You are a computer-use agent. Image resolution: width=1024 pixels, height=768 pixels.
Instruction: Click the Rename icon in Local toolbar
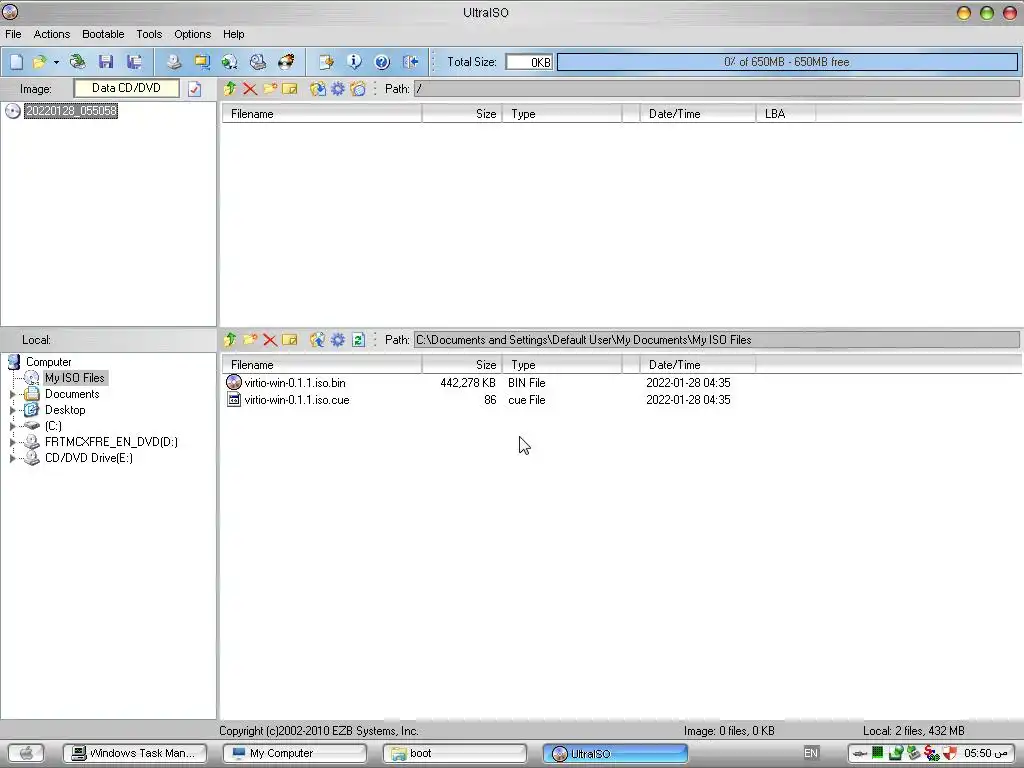point(289,340)
